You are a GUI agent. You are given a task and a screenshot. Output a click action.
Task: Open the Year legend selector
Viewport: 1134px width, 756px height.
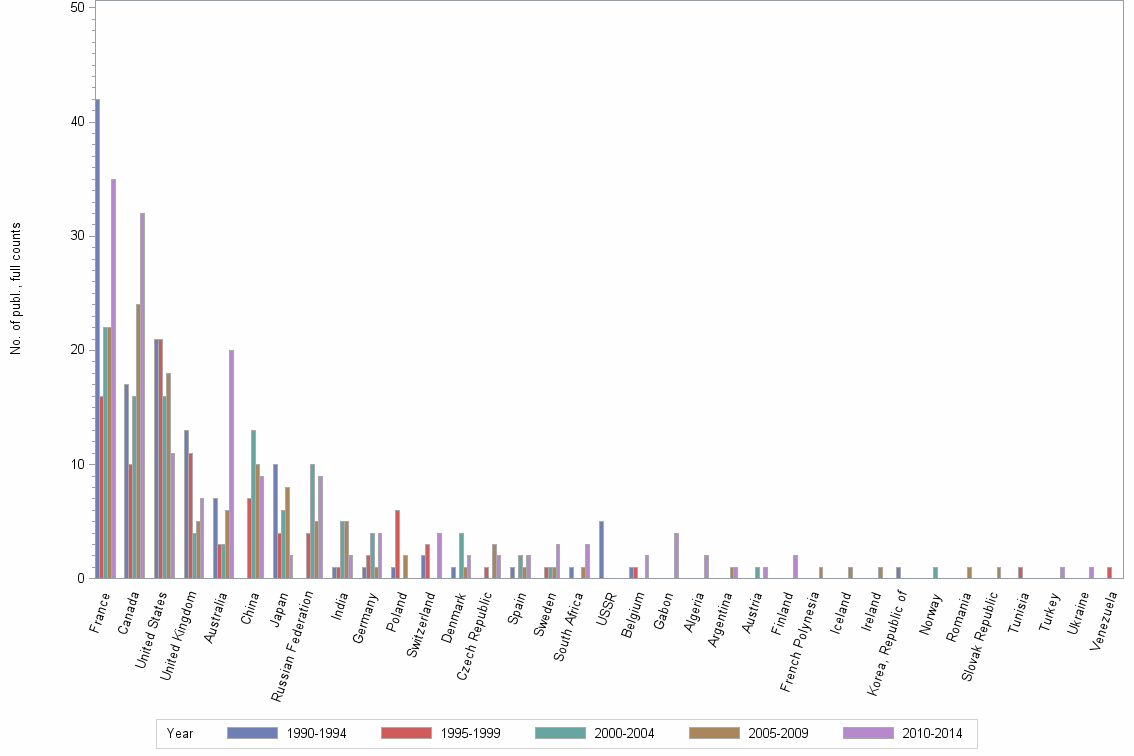click(179, 733)
